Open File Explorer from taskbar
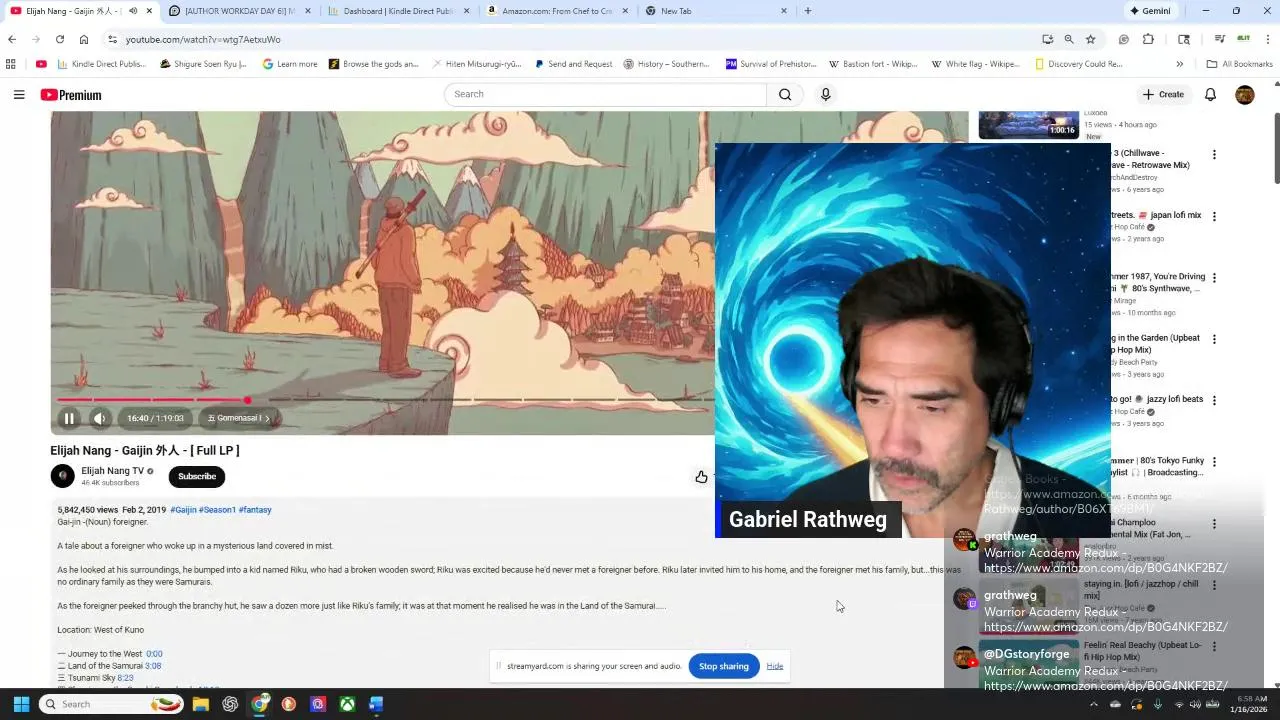 pos(201,704)
